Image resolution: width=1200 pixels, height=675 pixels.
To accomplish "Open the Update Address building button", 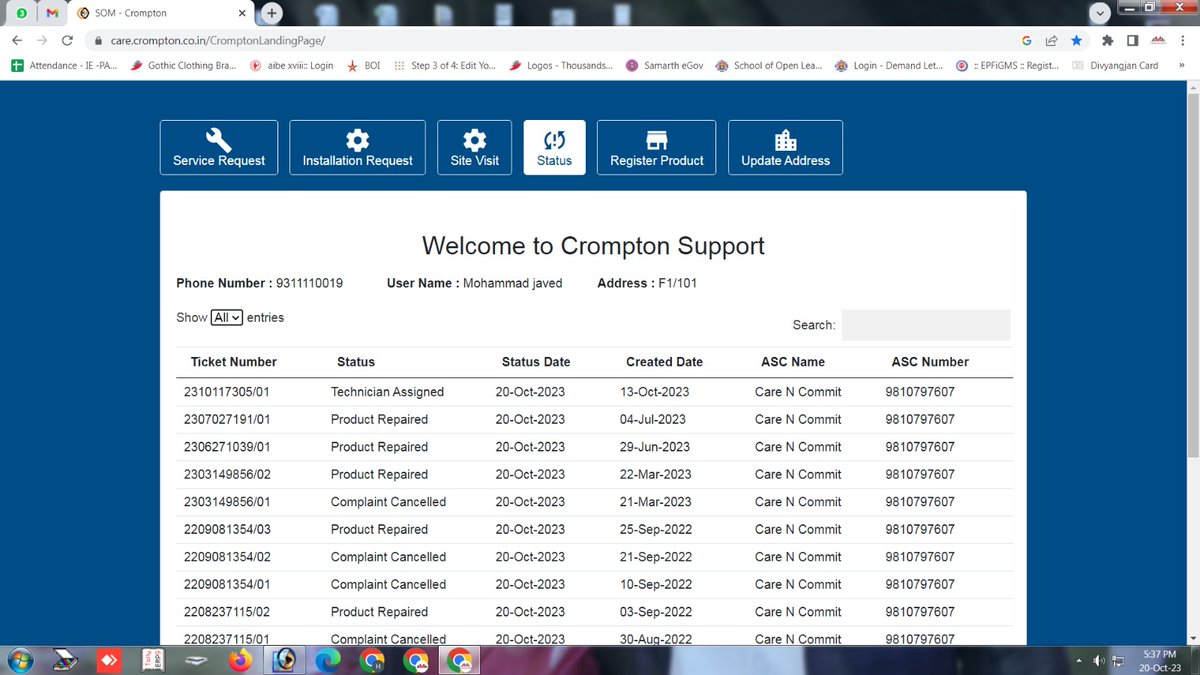I will coord(785,148).
